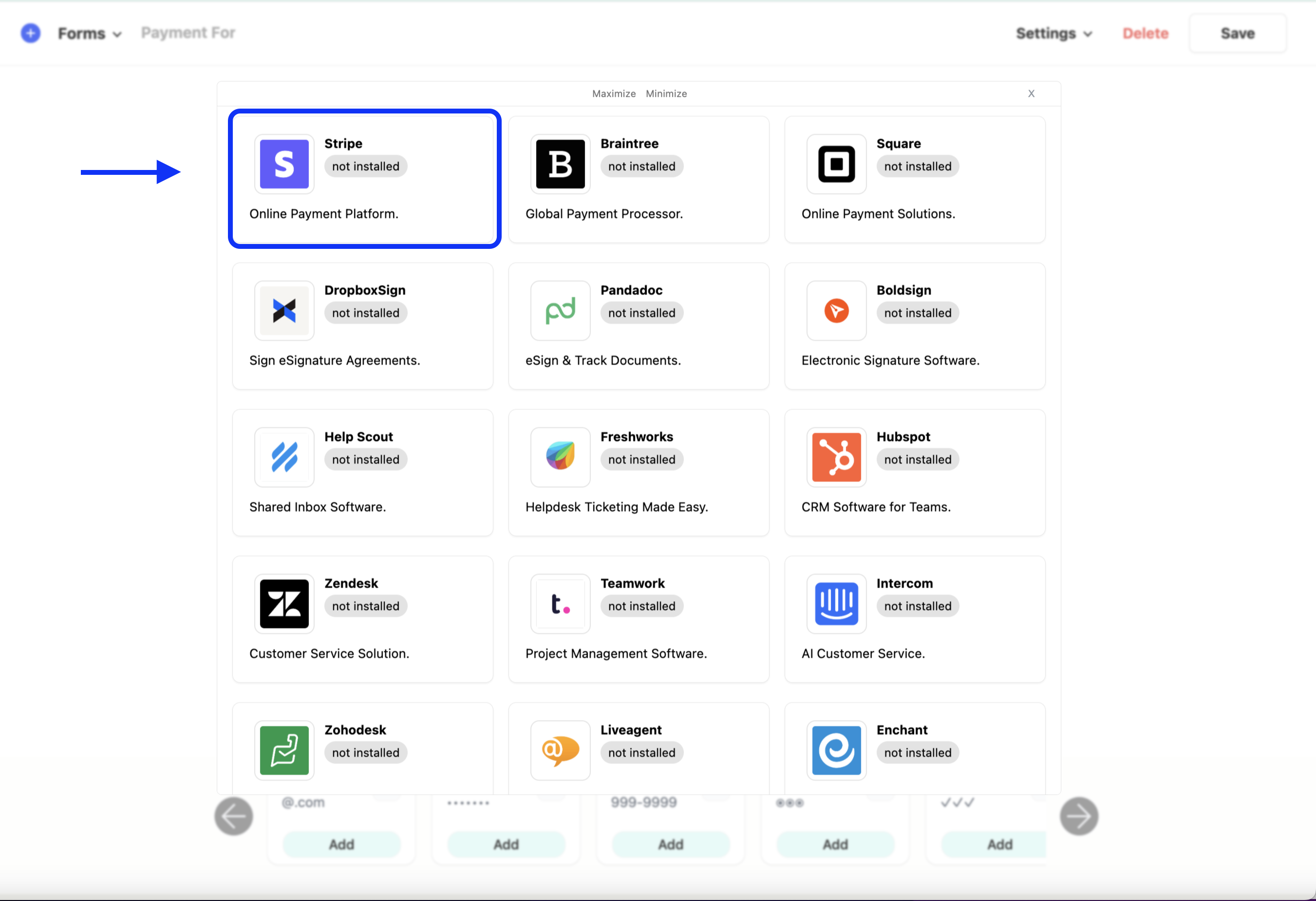Viewport: 1316px width, 901px height.
Task: Click the Pandadoc logo icon
Action: coord(561,310)
